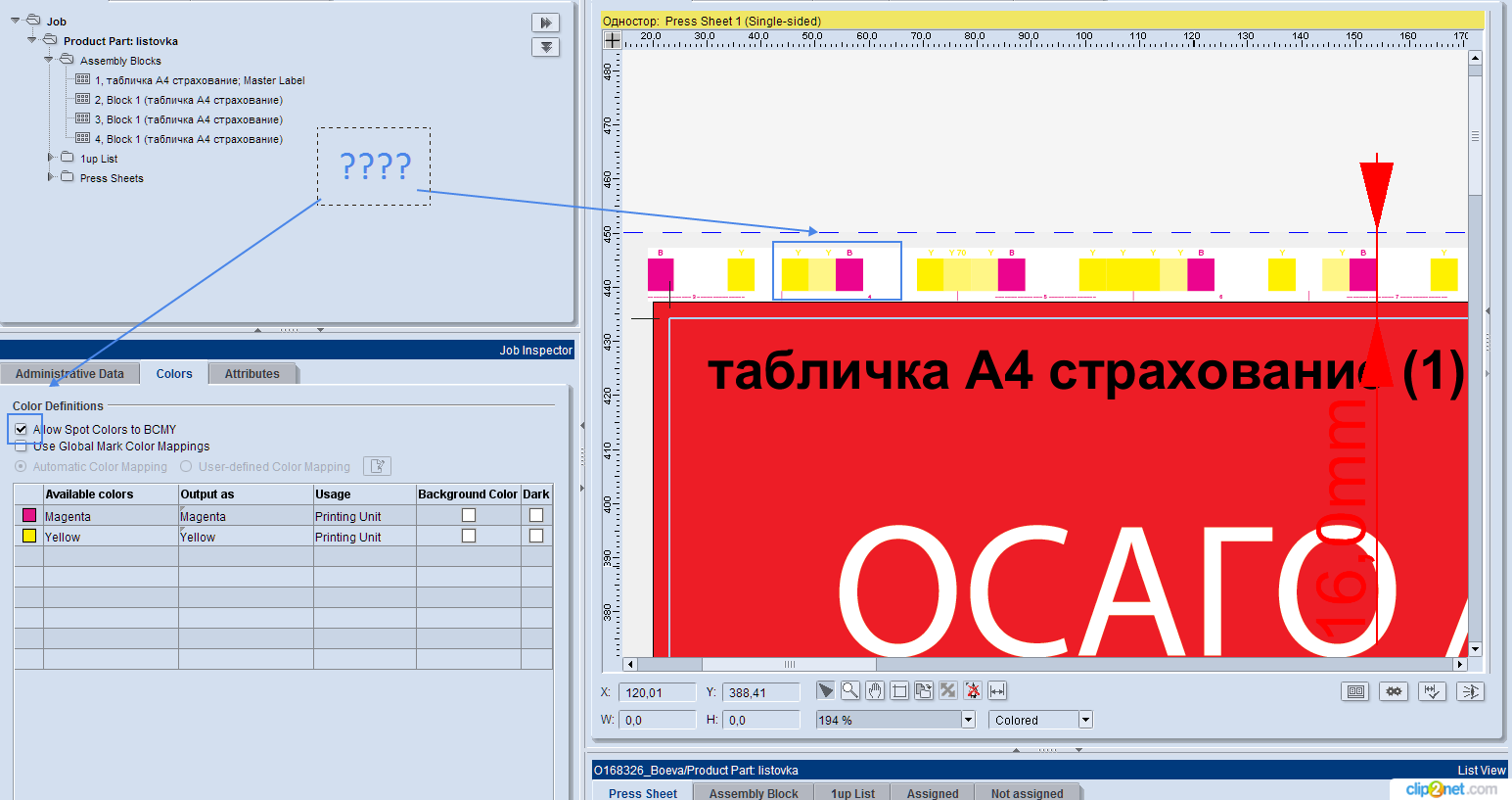
Task: Check Dark for Yellow
Action: point(536,536)
